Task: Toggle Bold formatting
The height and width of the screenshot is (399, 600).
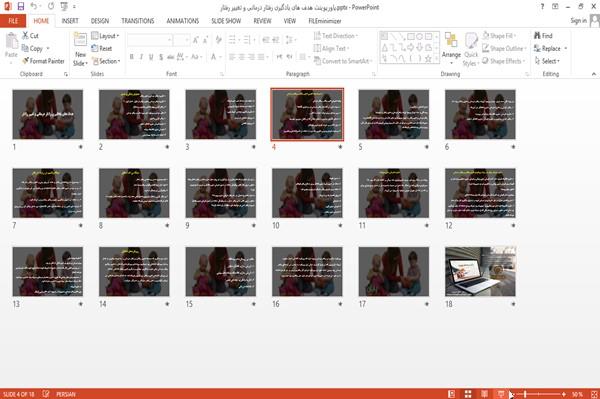Action: click(x=132, y=57)
